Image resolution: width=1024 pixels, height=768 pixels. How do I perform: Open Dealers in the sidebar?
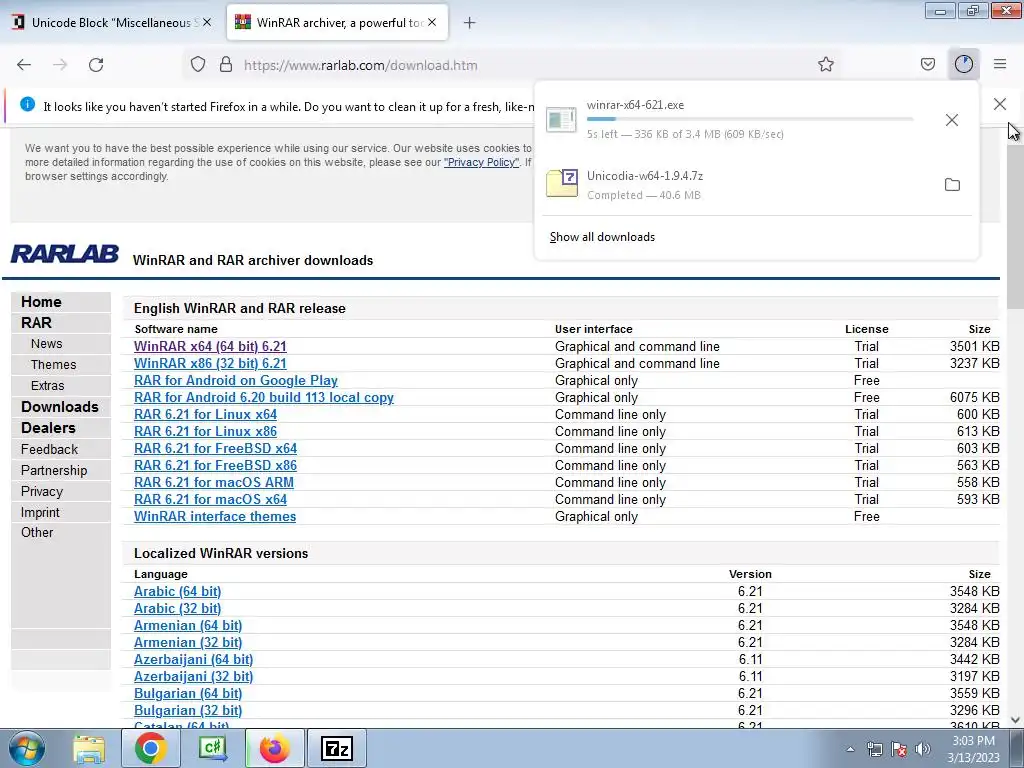pos(48,428)
